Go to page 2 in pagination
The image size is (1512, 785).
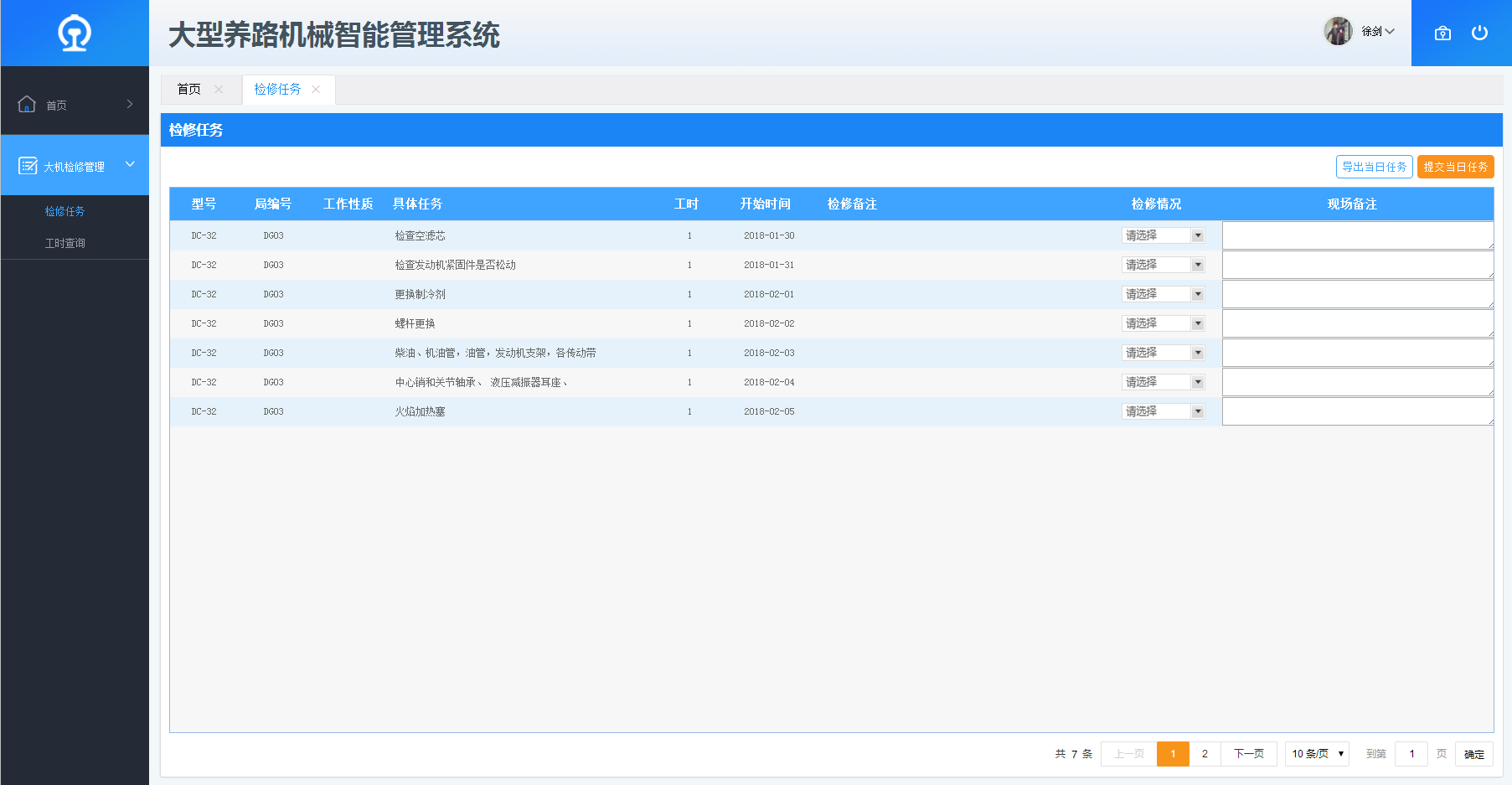[x=1205, y=754]
